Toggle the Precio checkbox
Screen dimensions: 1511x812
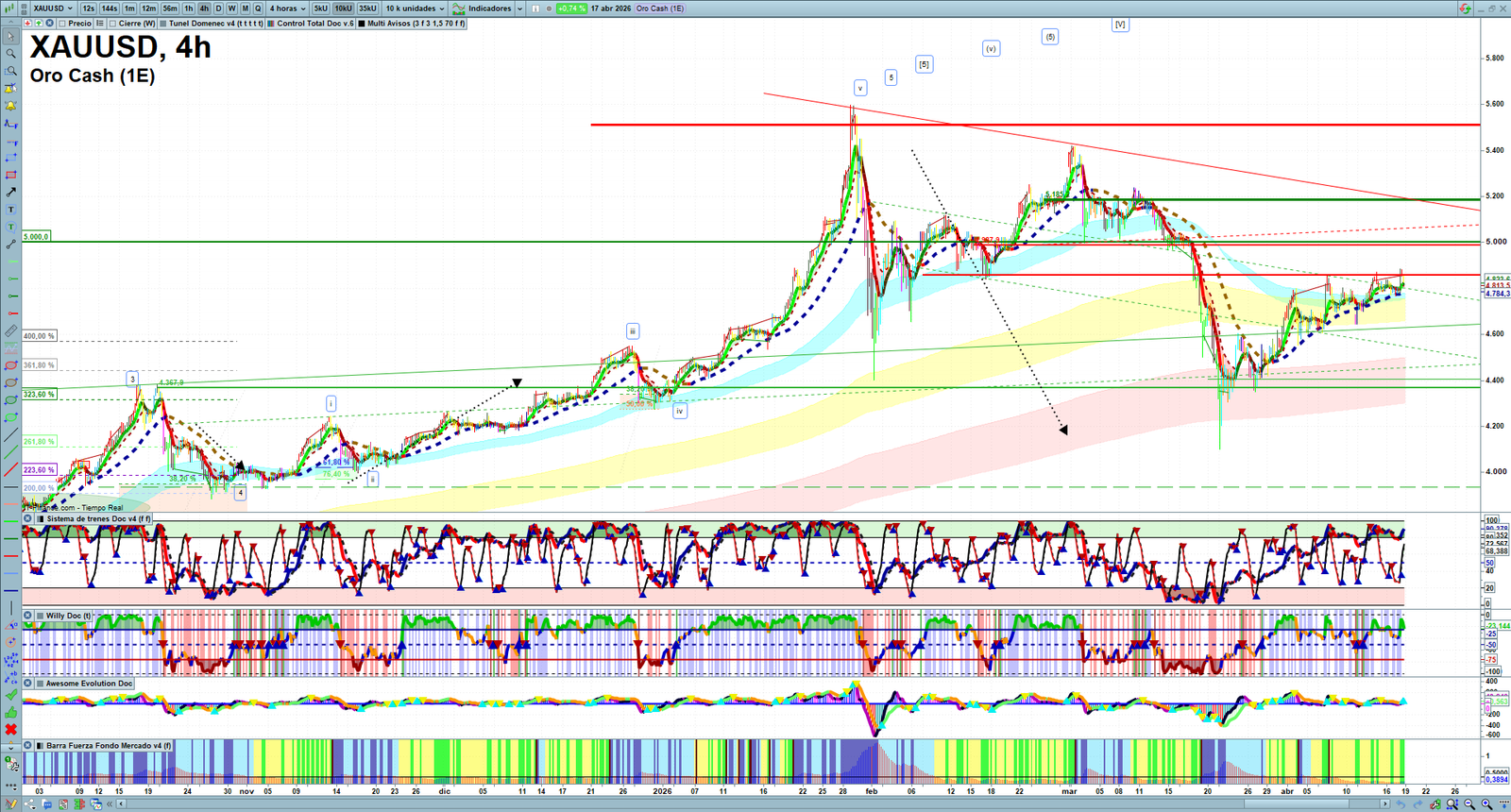click(62, 24)
